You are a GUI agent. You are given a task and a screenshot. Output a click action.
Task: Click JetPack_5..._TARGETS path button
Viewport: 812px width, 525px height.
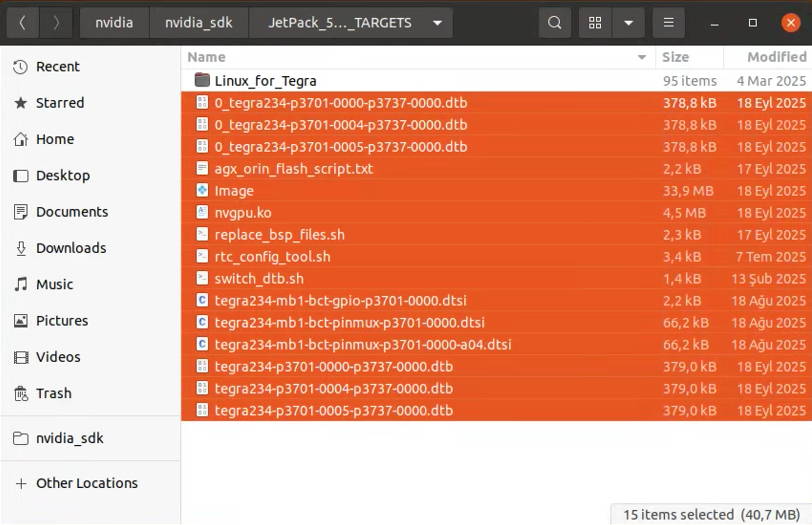(x=351, y=23)
